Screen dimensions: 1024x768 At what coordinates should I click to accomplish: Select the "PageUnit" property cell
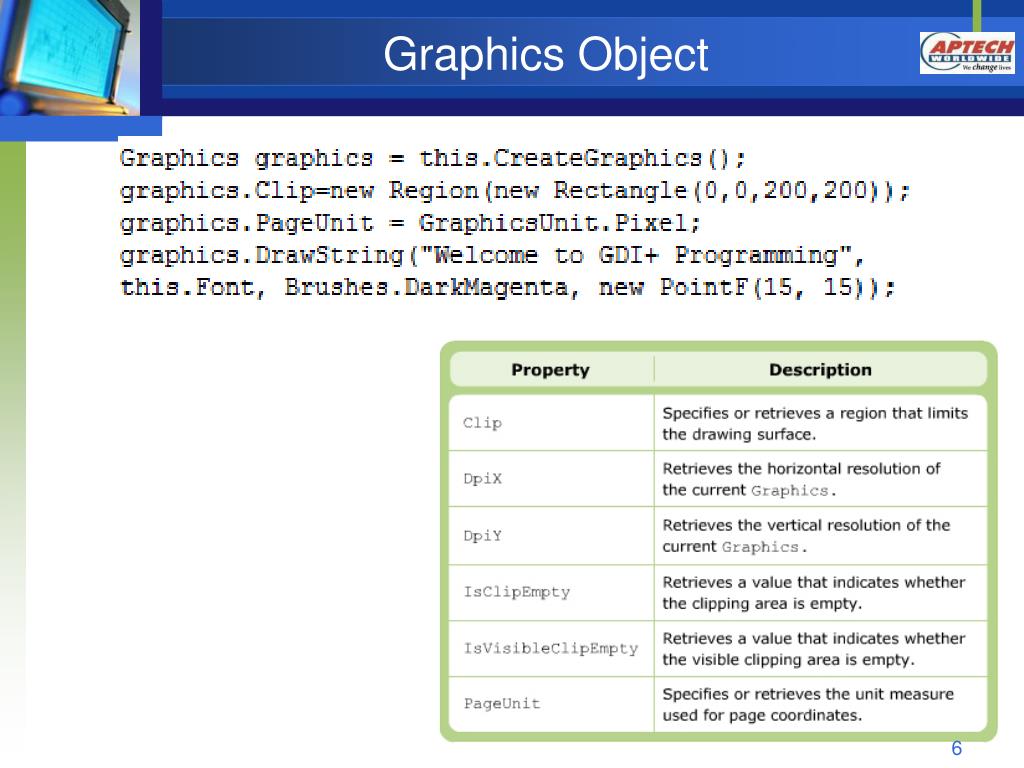(551, 704)
